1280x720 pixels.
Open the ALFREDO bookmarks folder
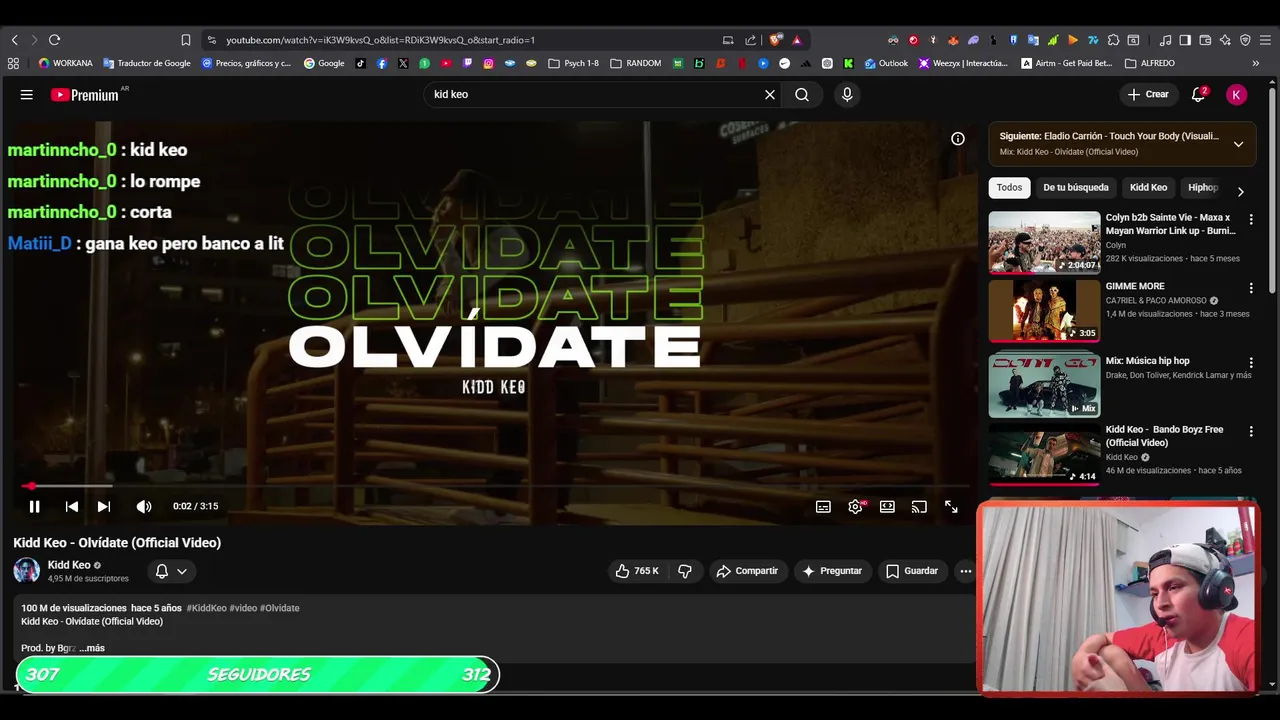point(1150,63)
